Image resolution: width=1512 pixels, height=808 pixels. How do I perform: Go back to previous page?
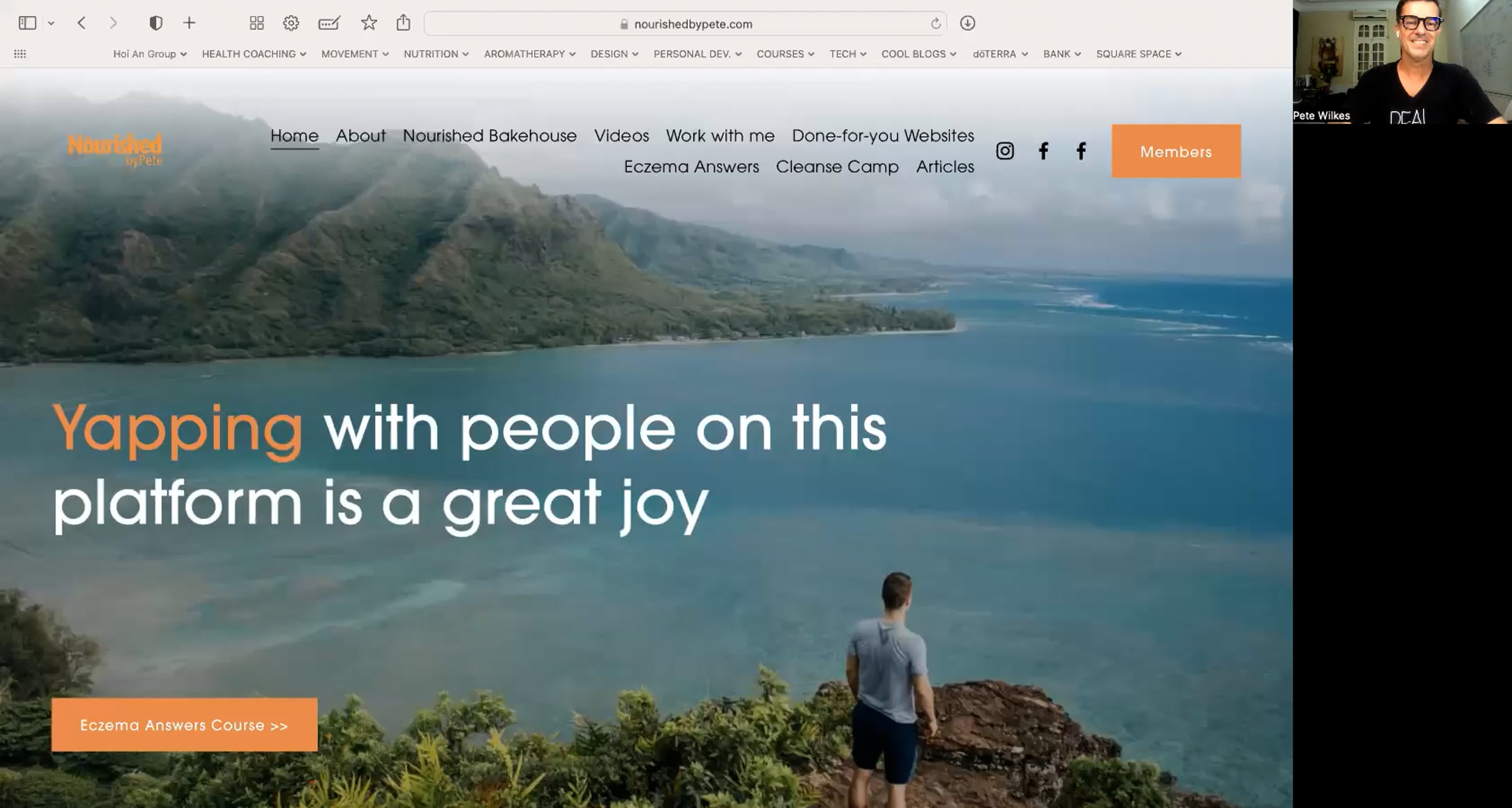coord(81,23)
